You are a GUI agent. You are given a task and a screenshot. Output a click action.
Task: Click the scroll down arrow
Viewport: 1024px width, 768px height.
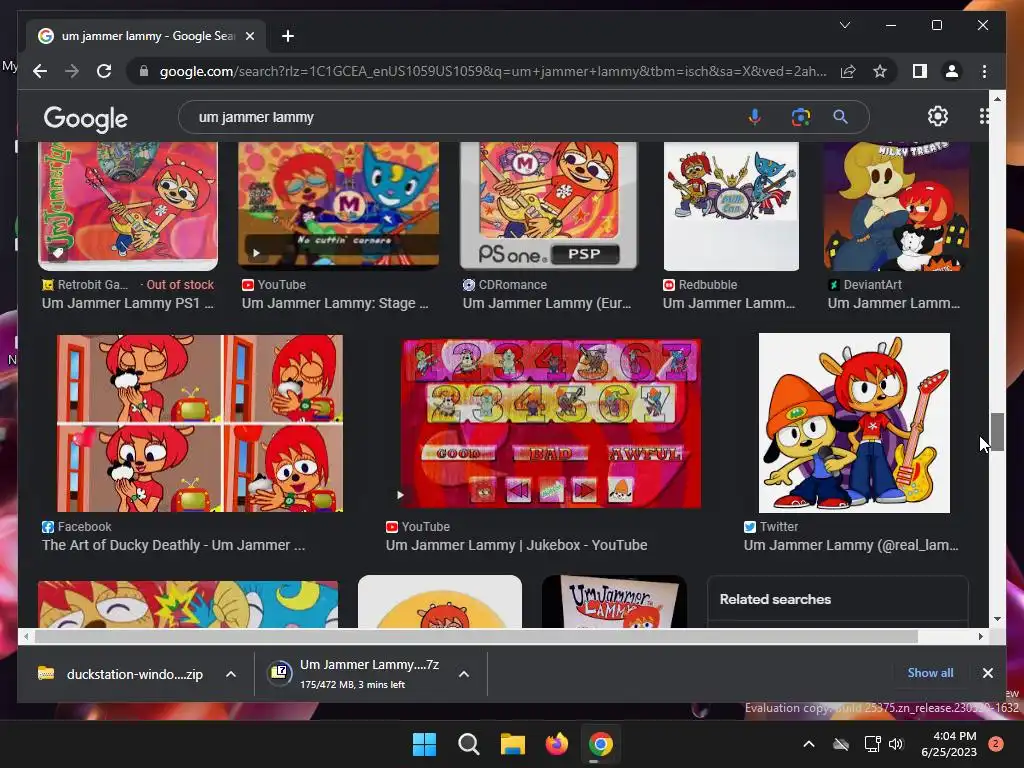coord(997,618)
